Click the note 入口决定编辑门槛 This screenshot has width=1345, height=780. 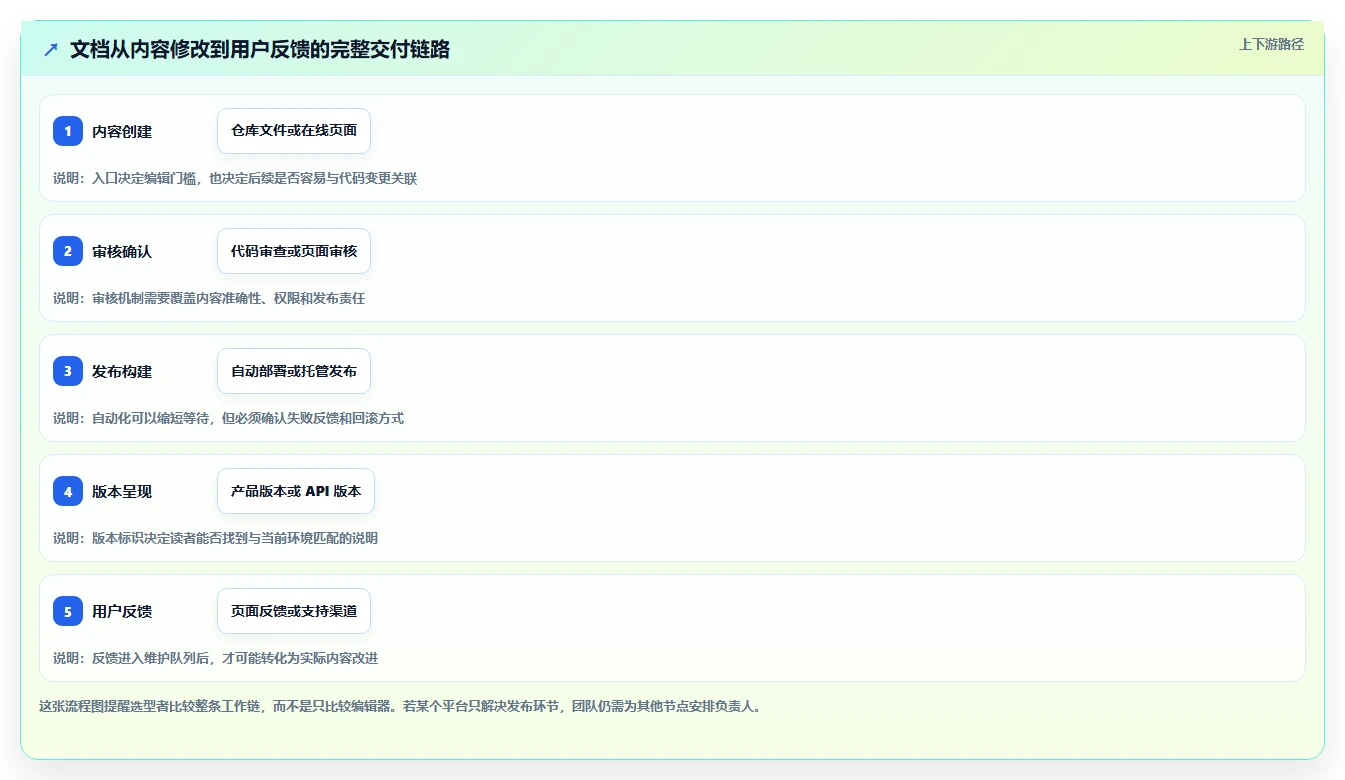[x=235, y=178]
